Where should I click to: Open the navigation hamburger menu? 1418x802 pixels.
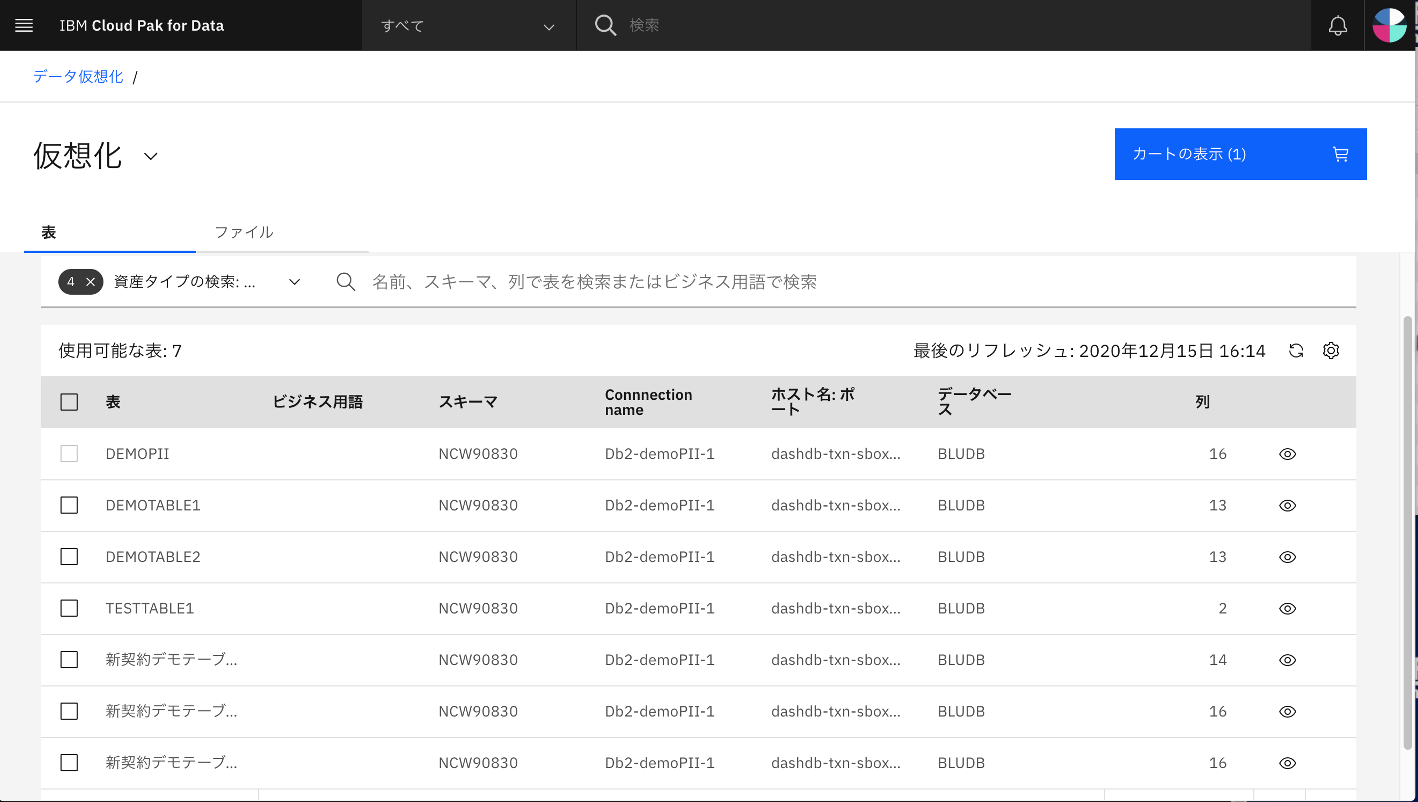click(24, 25)
